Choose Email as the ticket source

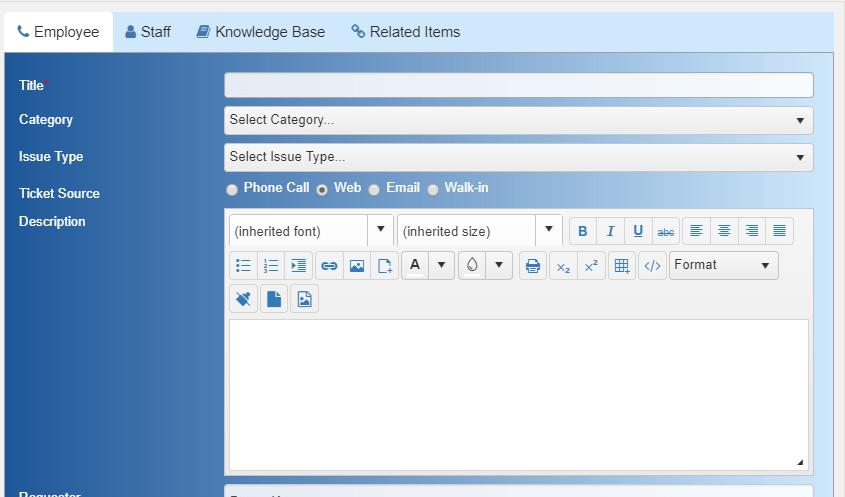pos(374,190)
